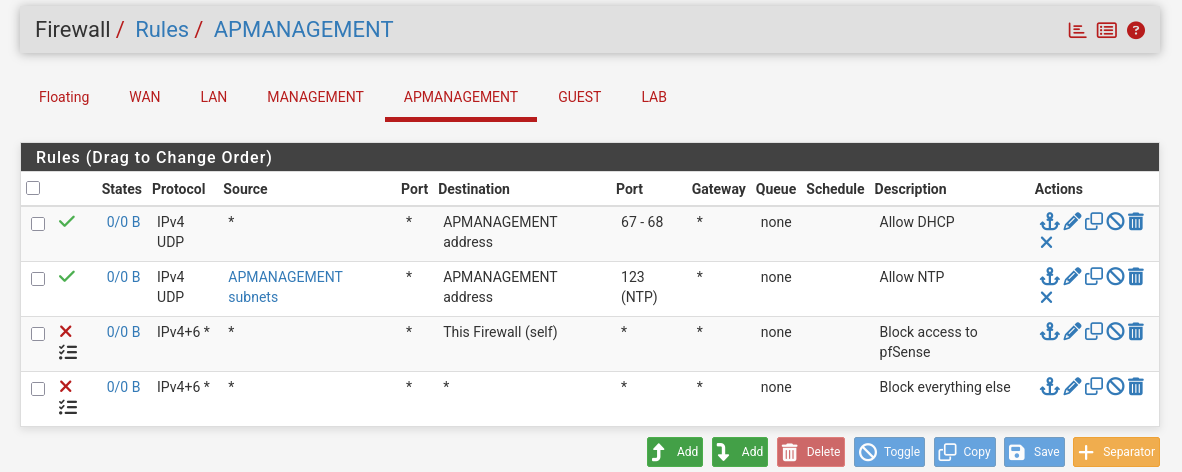Switch to the MANAGEMENT tab
The image size is (1182, 472).
tap(315, 97)
